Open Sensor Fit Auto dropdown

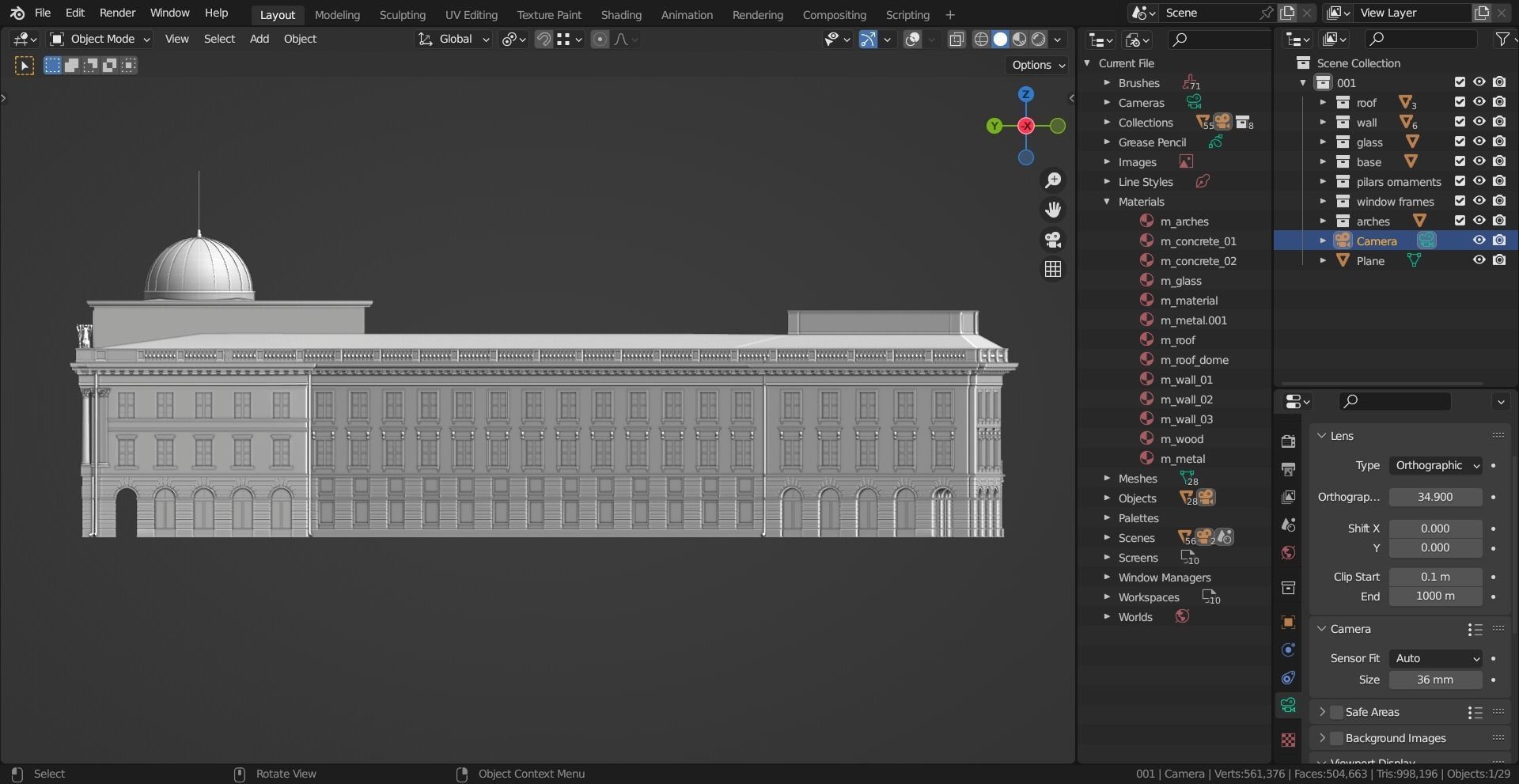click(x=1435, y=658)
